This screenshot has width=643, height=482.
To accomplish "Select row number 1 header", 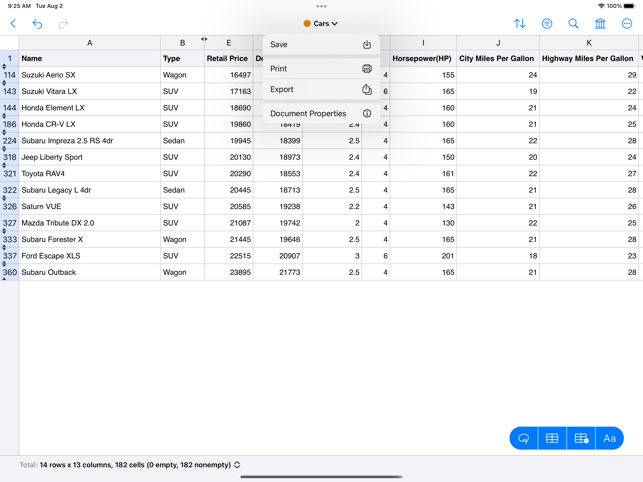I will (9, 59).
